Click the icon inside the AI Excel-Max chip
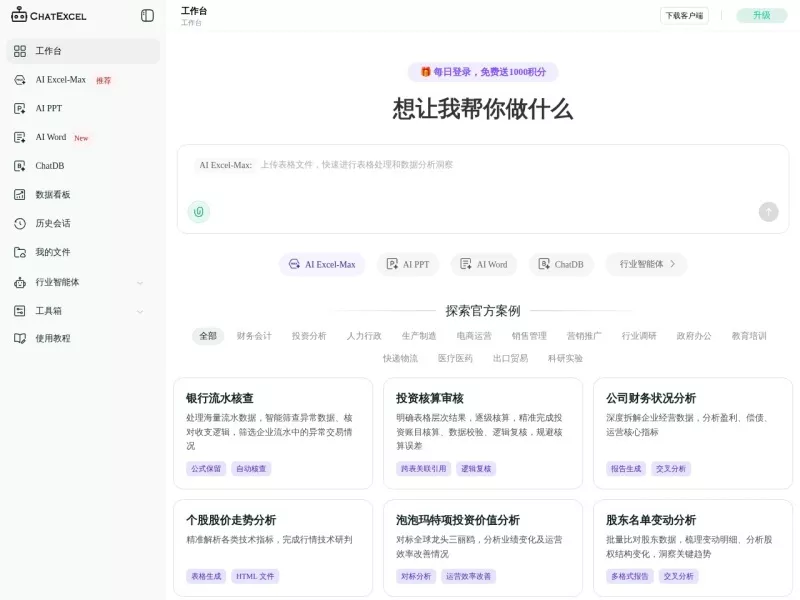The image size is (800, 600). pos(294,264)
